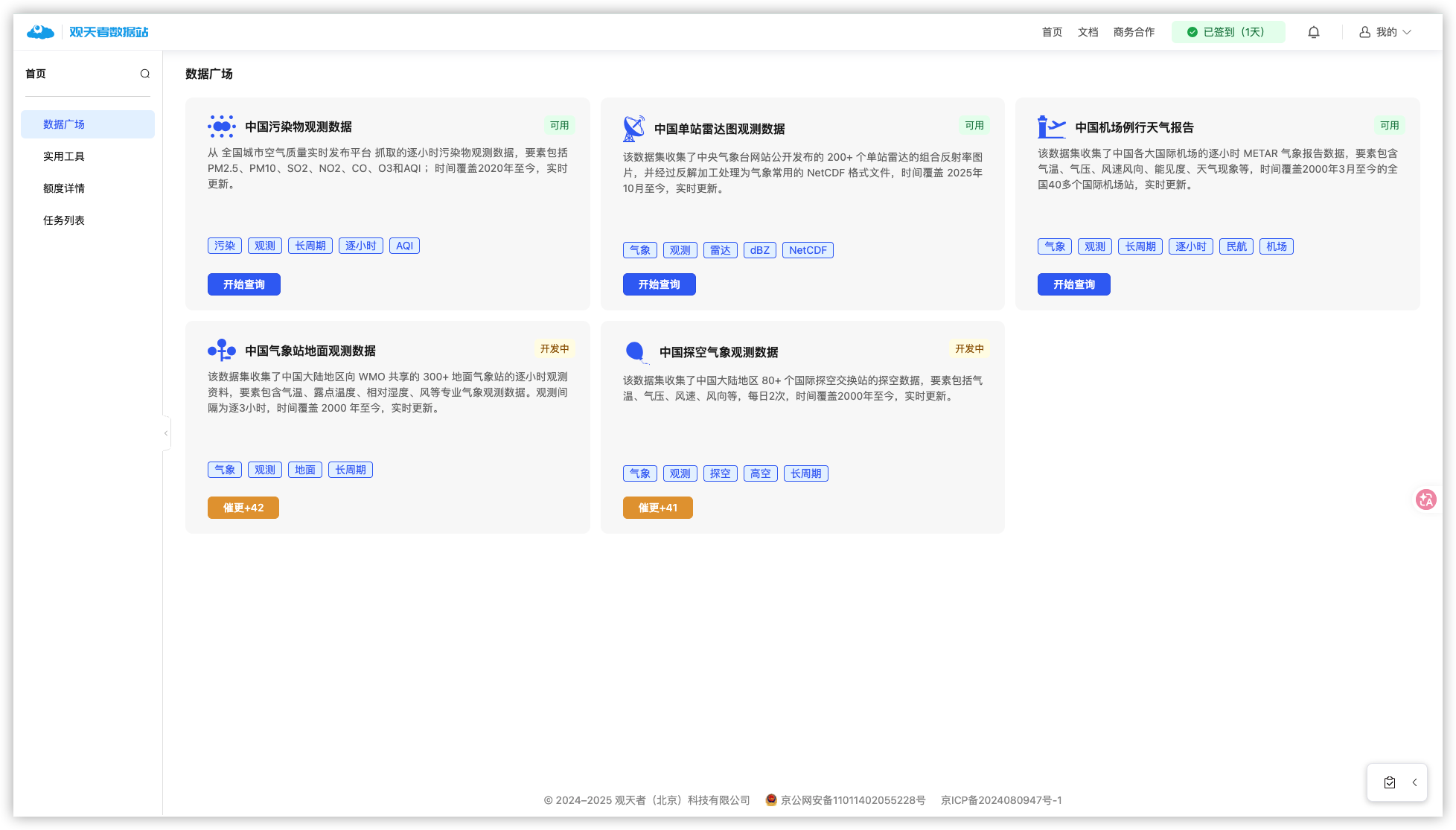Screen dimensions: 1456x830
Task: Click the pollution dots icon on 中国污染物观测数据 card
Action: pyautogui.click(x=220, y=126)
